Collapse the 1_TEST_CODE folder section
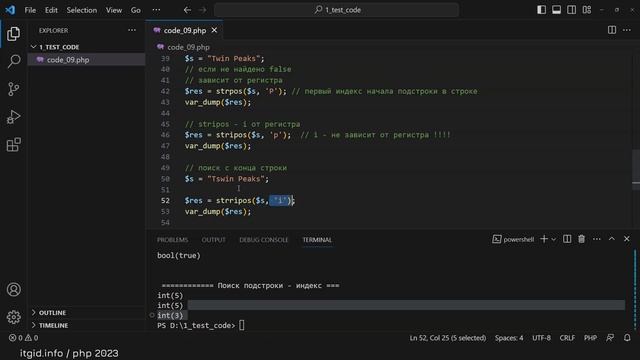The height and width of the screenshot is (360, 640). (87, 47)
